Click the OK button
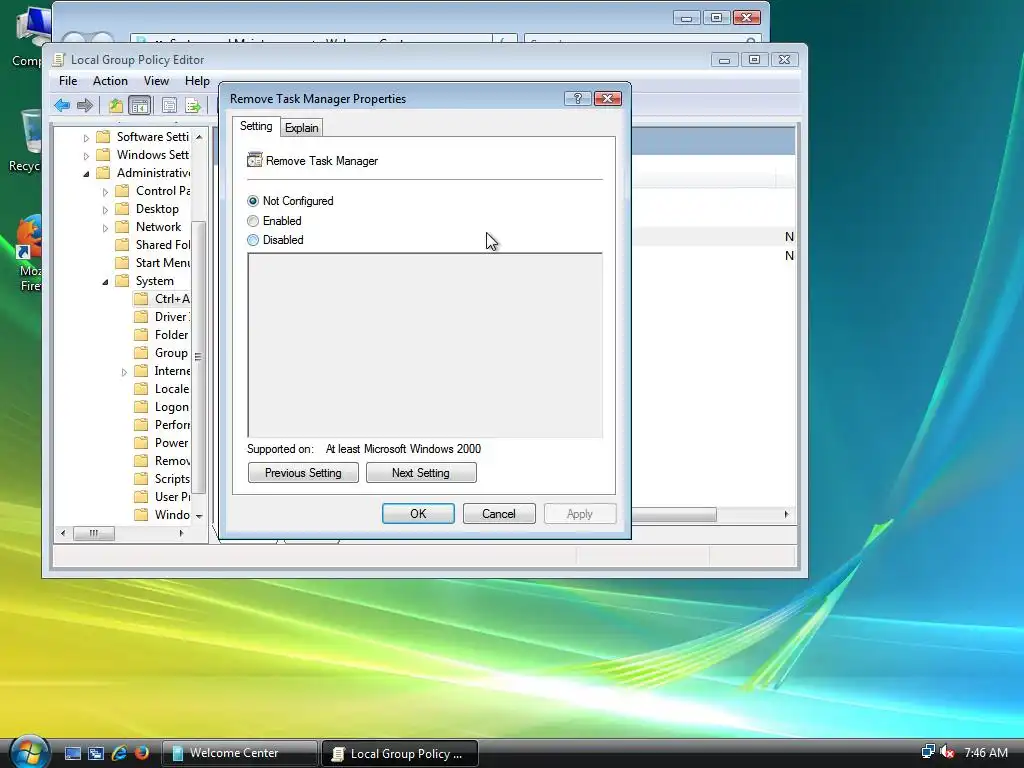Viewport: 1024px width, 768px height. [x=418, y=514]
